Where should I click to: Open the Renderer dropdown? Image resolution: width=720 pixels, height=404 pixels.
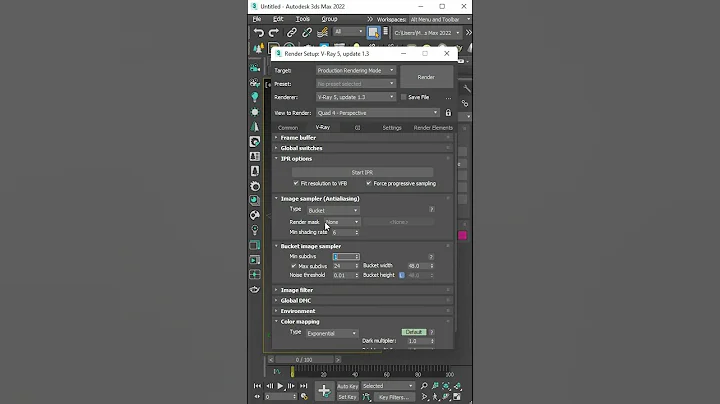pyautogui.click(x=355, y=97)
